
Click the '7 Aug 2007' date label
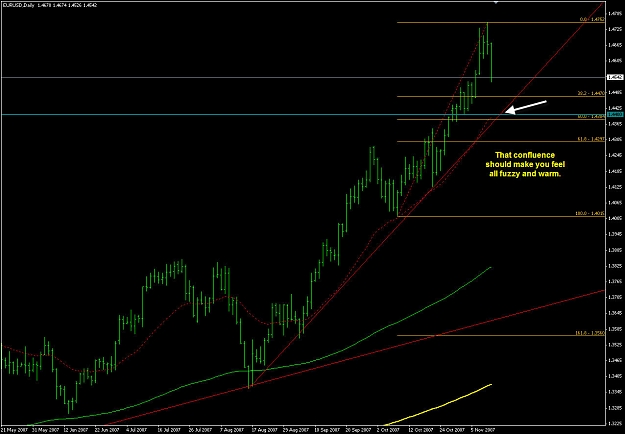click(x=232, y=430)
